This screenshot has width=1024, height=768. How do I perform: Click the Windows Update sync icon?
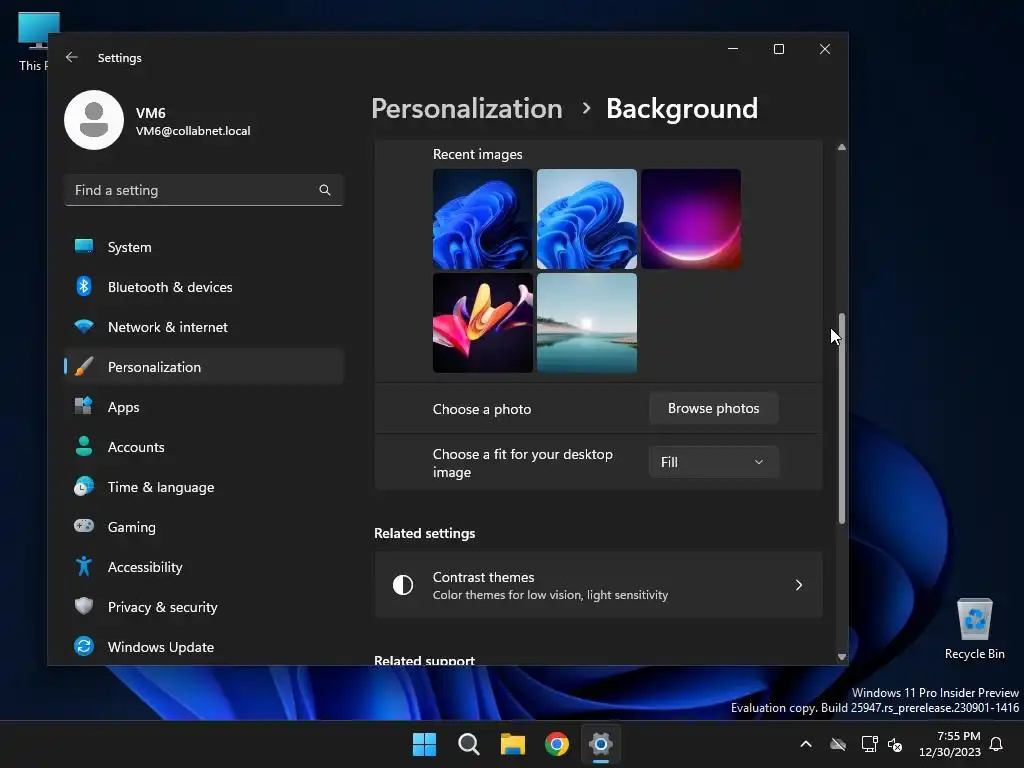point(84,647)
